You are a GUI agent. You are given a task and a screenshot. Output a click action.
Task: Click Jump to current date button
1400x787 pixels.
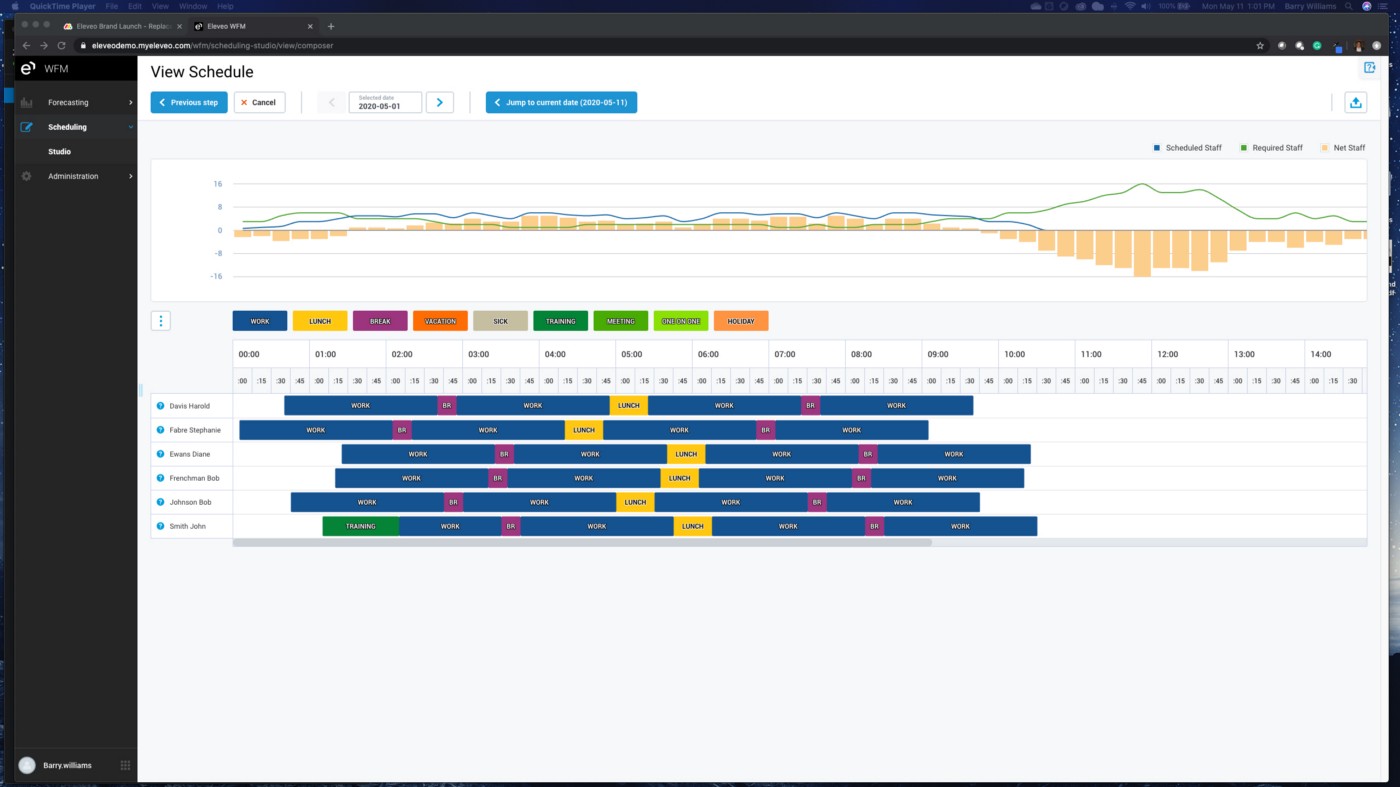(x=561, y=102)
